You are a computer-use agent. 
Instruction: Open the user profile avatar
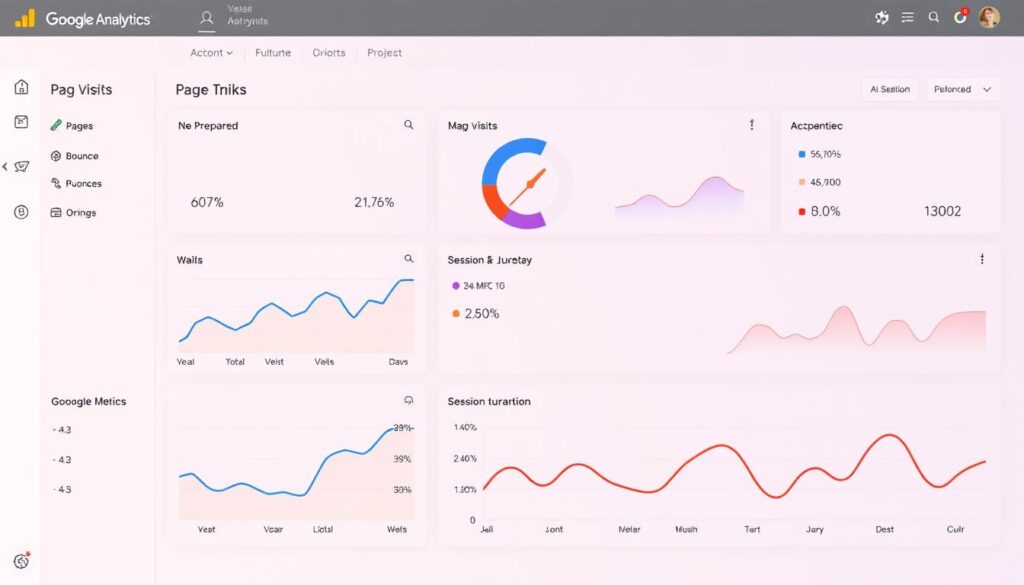989,17
